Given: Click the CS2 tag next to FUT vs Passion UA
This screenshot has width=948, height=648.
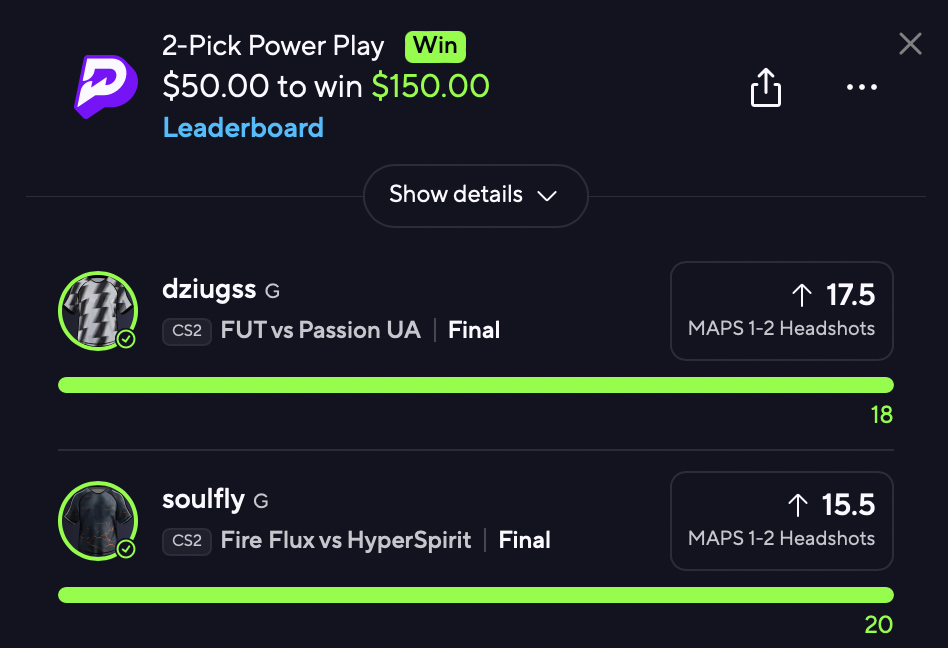Looking at the screenshot, I should click(187, 331).
